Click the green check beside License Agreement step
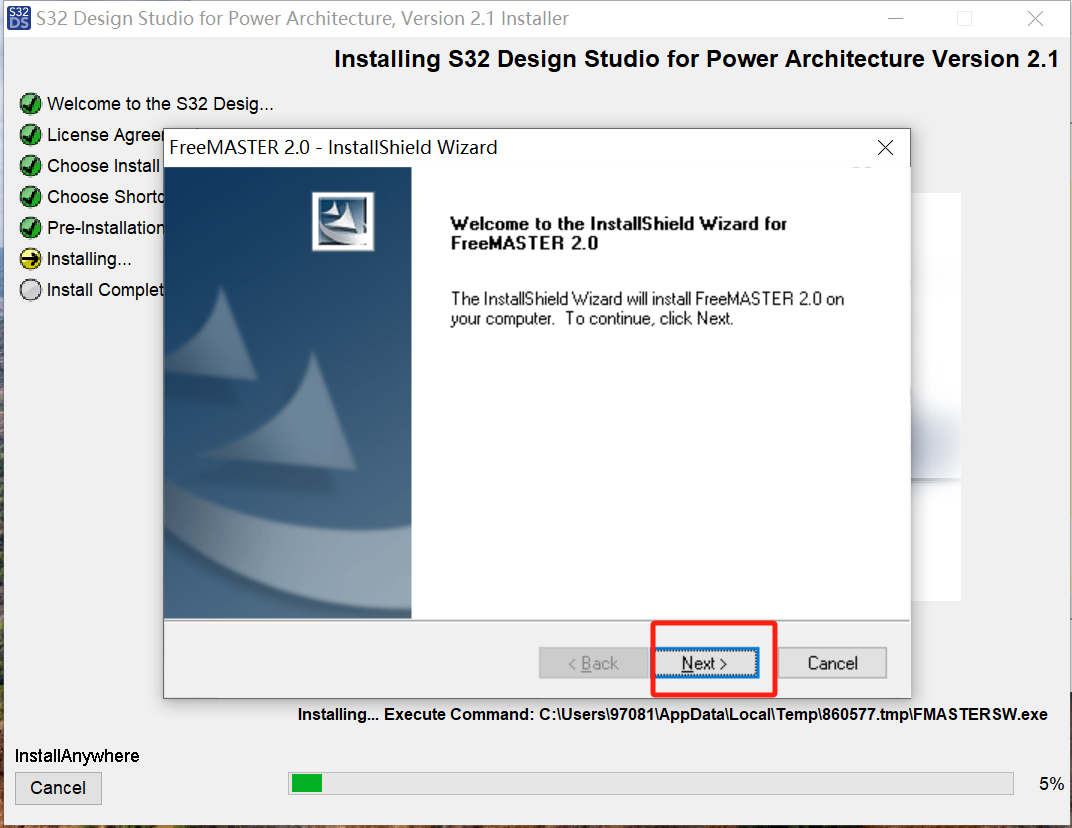The height and width of the screenshot is (828, 1072). 30,135
